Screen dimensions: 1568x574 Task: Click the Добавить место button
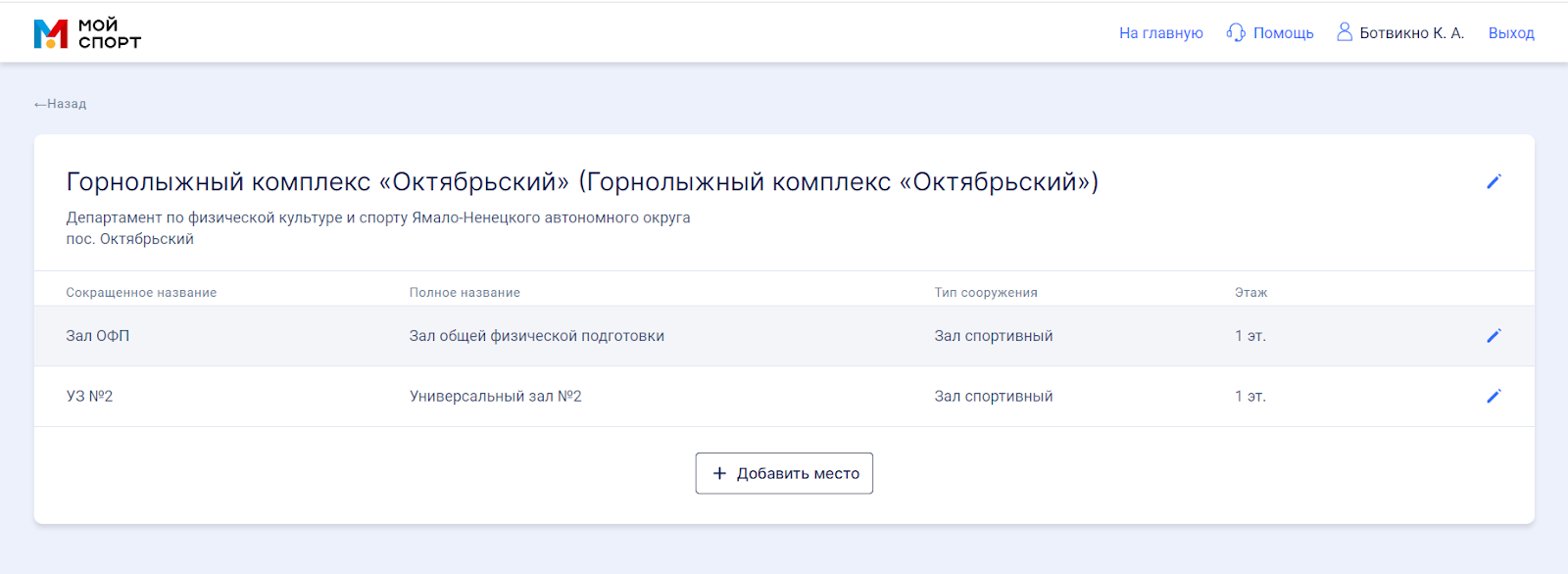784,473
